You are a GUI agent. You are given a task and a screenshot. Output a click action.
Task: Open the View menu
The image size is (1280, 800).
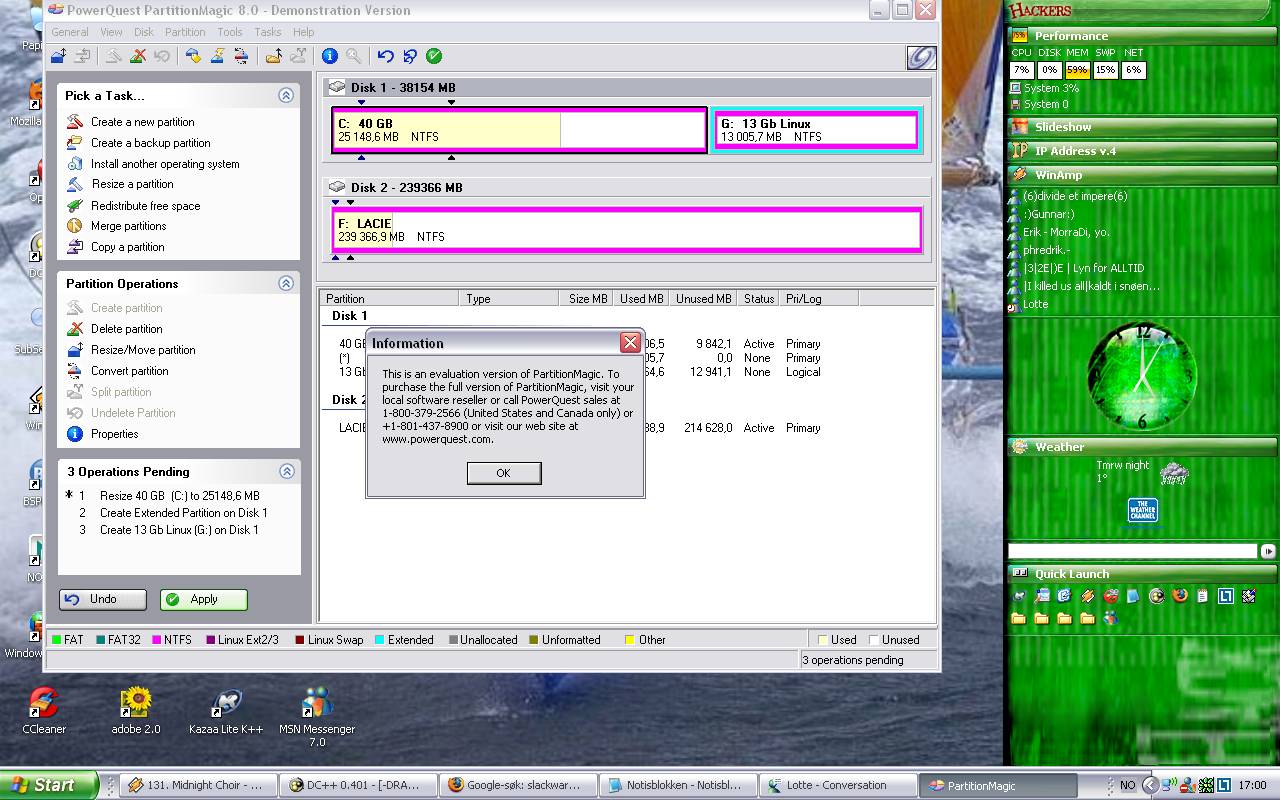point(111,32)
